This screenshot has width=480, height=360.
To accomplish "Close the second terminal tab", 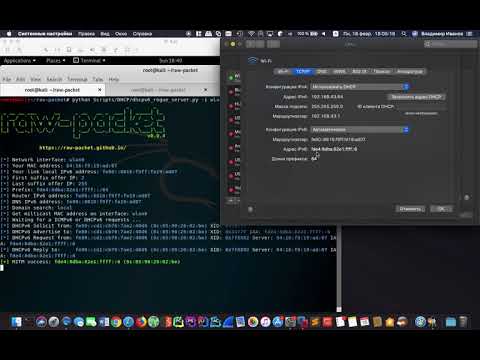I will pos(205,90).
